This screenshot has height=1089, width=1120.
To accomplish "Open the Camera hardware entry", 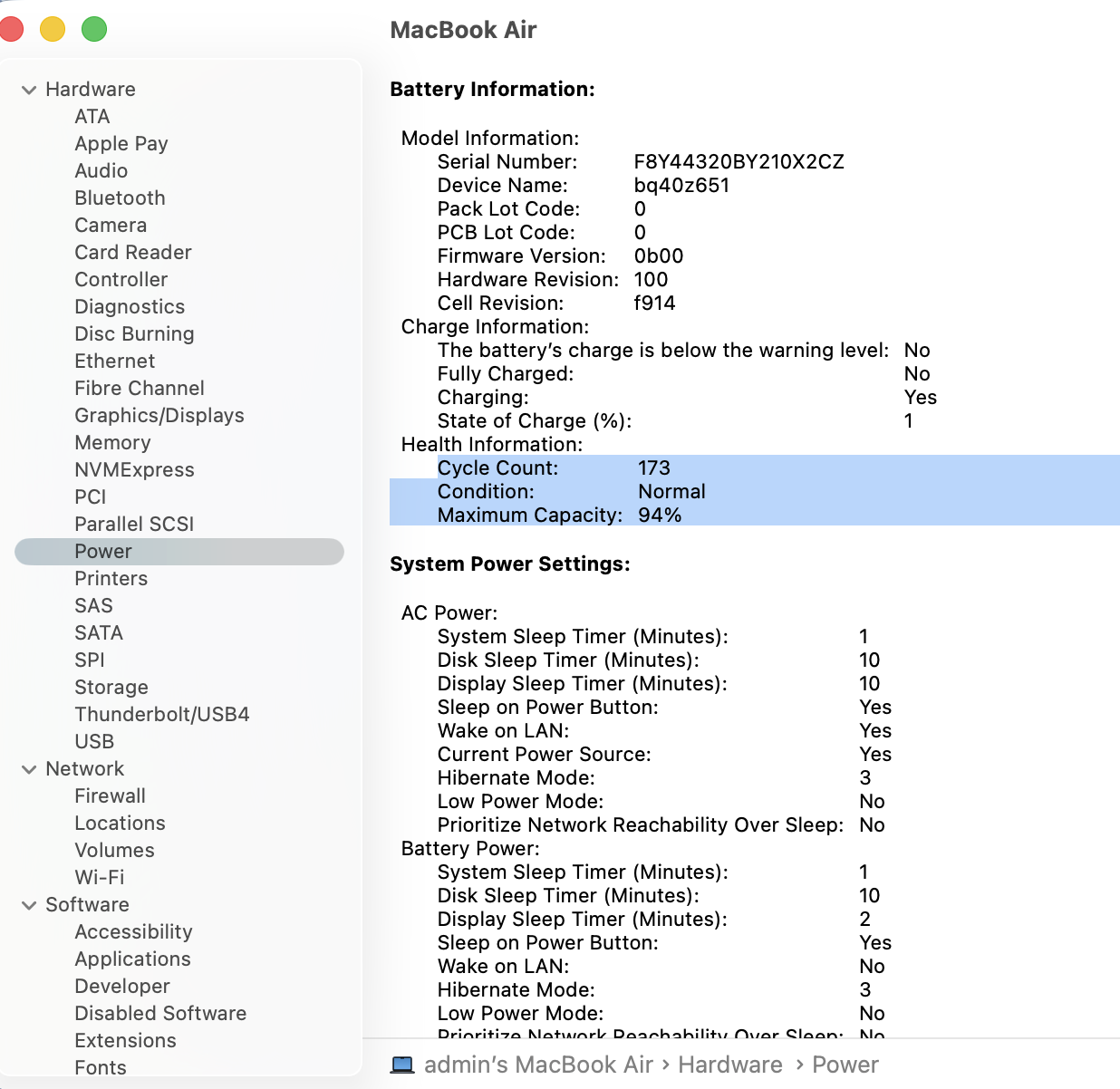I will pos(111,226).
